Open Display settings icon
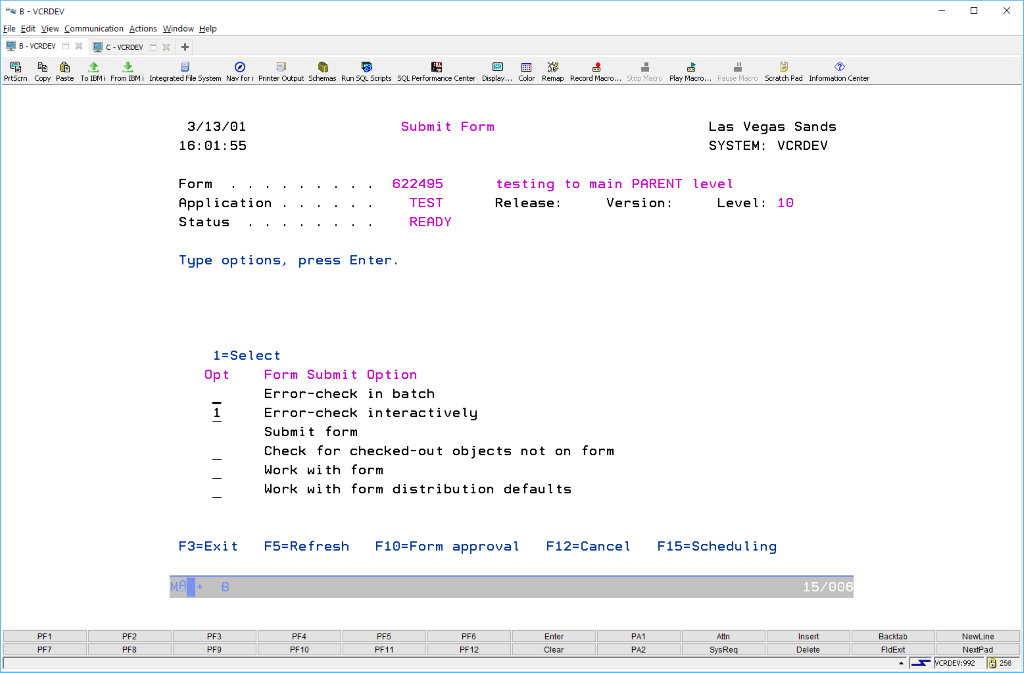The image size is (1024, 673). [498, 71]
